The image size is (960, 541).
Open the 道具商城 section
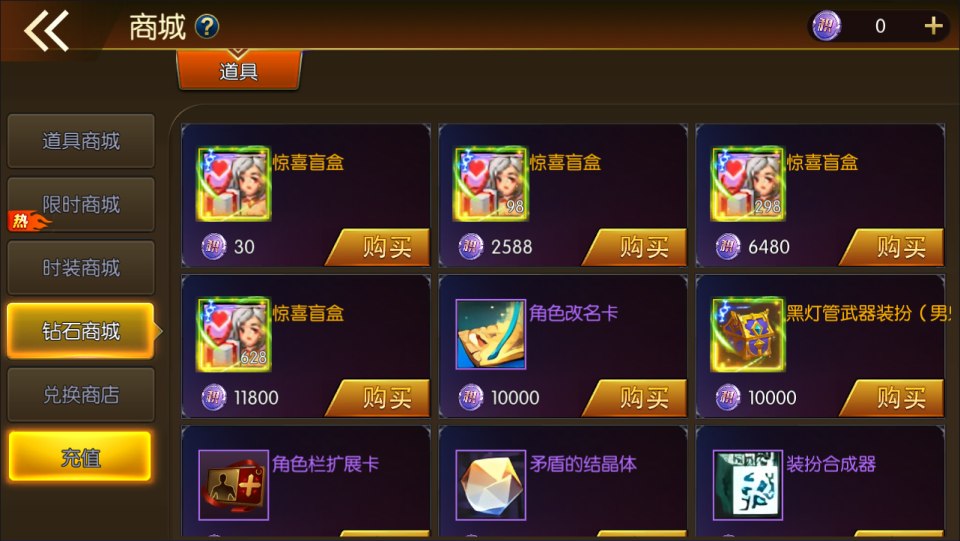pos(81,141)
